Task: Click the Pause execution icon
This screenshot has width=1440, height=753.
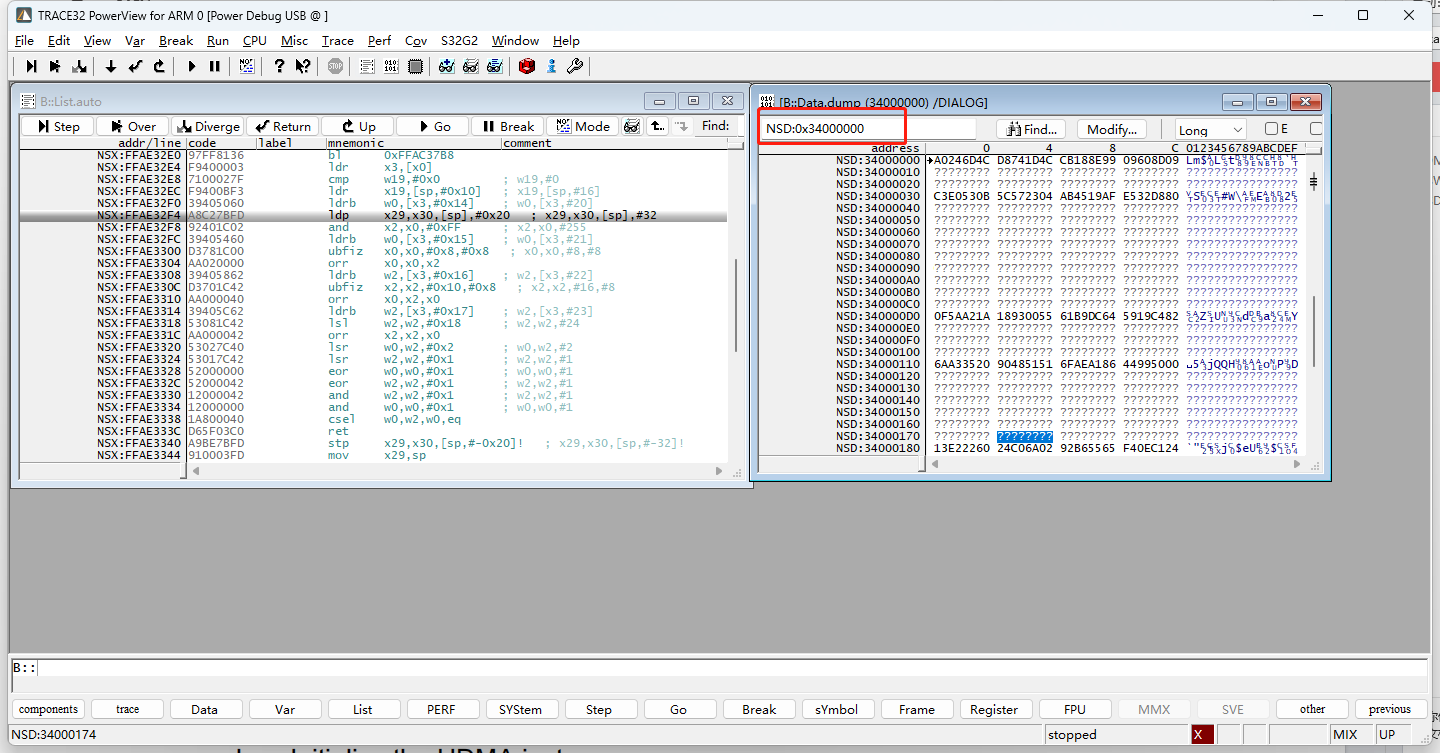Action: pyautogui.click(x=214, y=66)
